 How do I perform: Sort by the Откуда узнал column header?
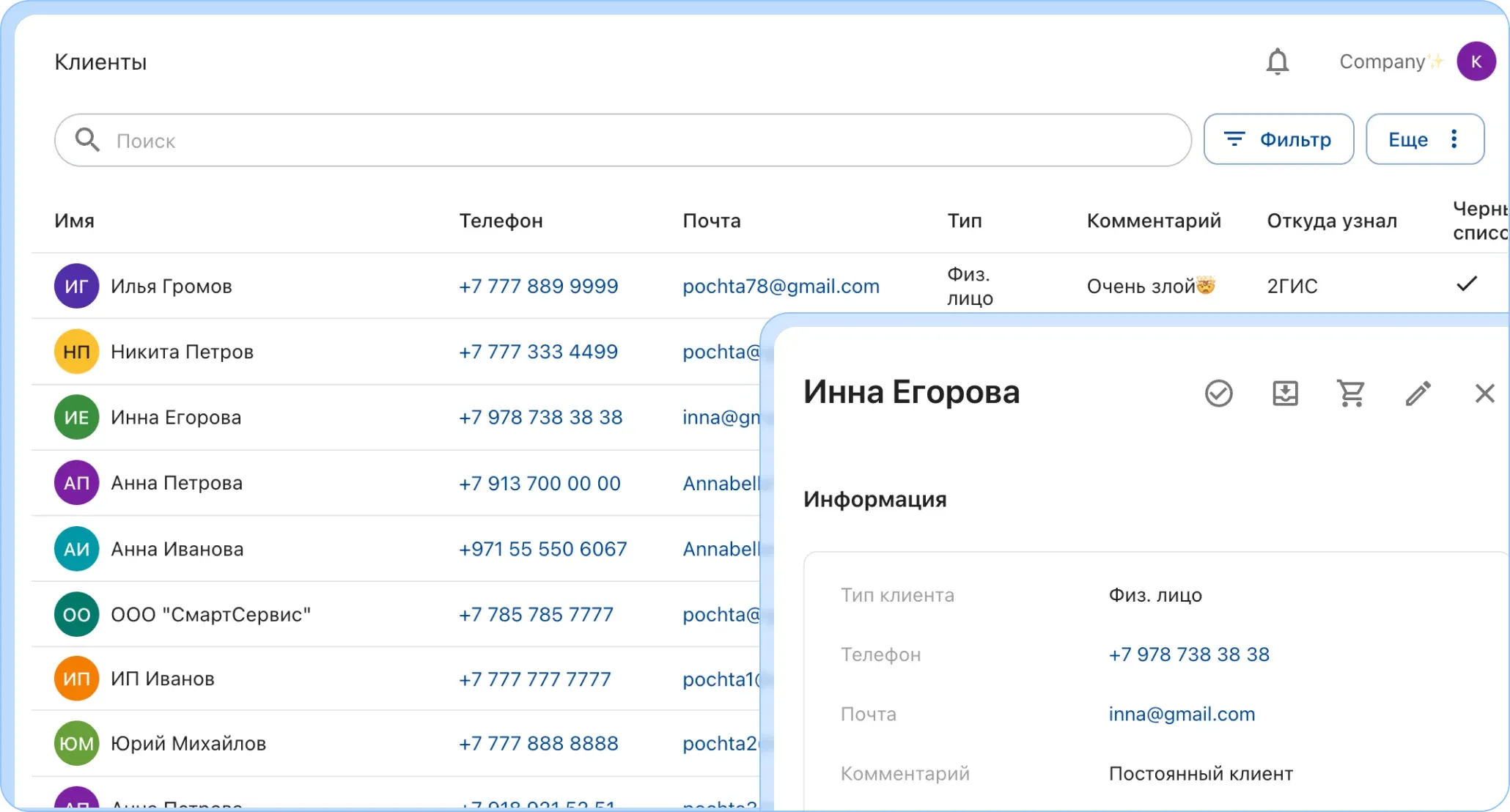coord(1332,221)
